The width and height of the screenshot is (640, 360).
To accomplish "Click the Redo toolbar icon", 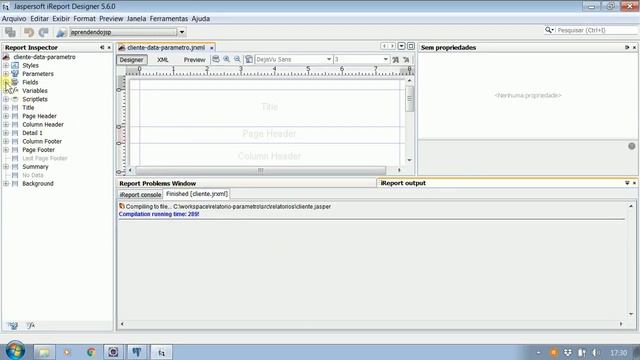I will [44, 32].
